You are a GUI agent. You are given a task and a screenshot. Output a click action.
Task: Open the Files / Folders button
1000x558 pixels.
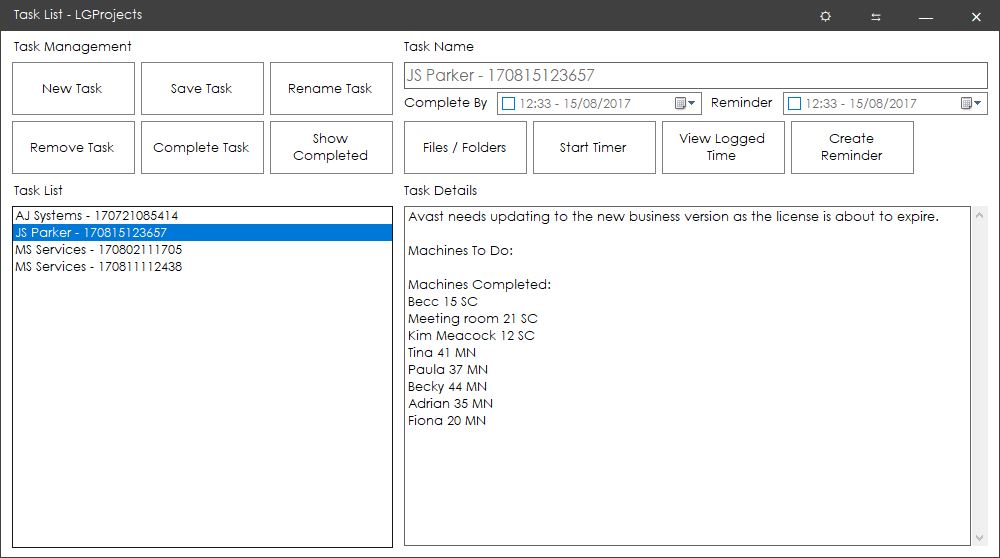click(x=465, y=147)
